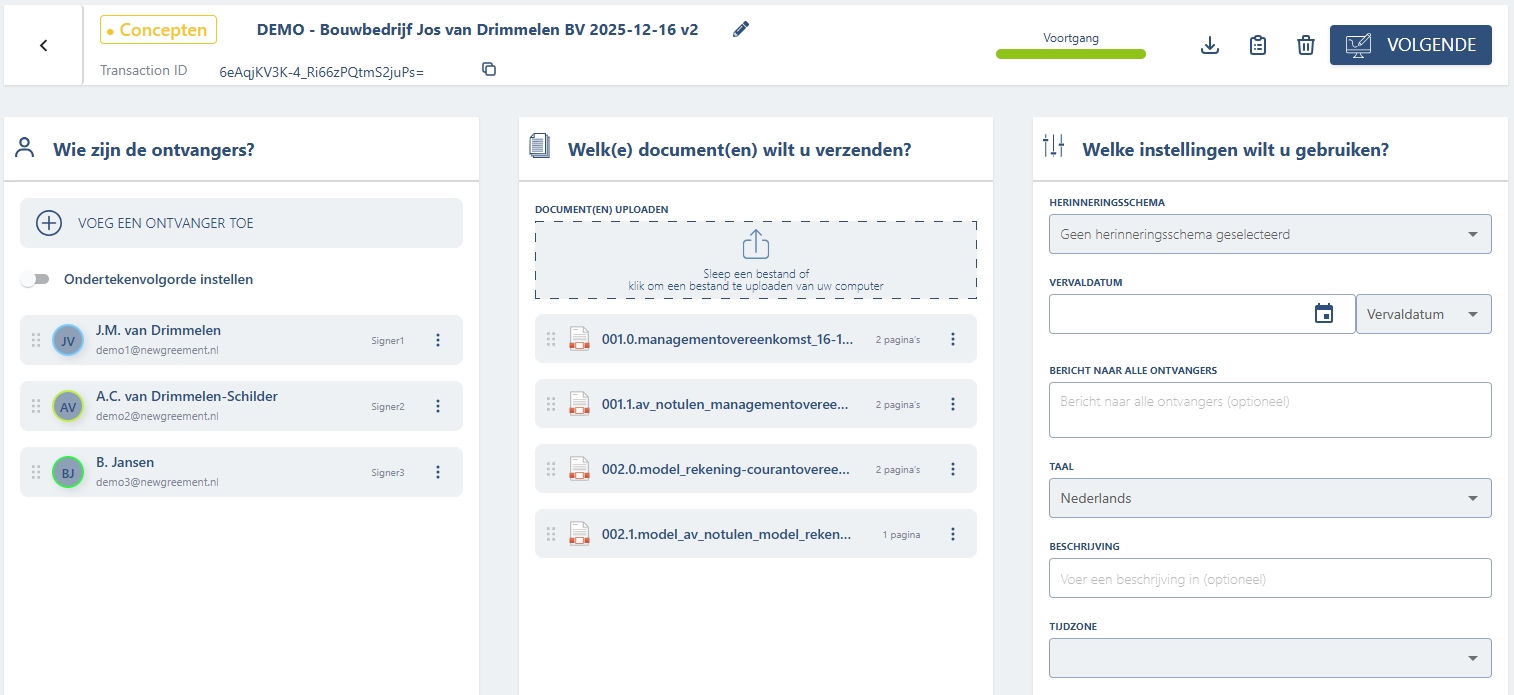
Task: Open options menu for B. Jansen
Action: pyautogui.click(x=438, y=472)
